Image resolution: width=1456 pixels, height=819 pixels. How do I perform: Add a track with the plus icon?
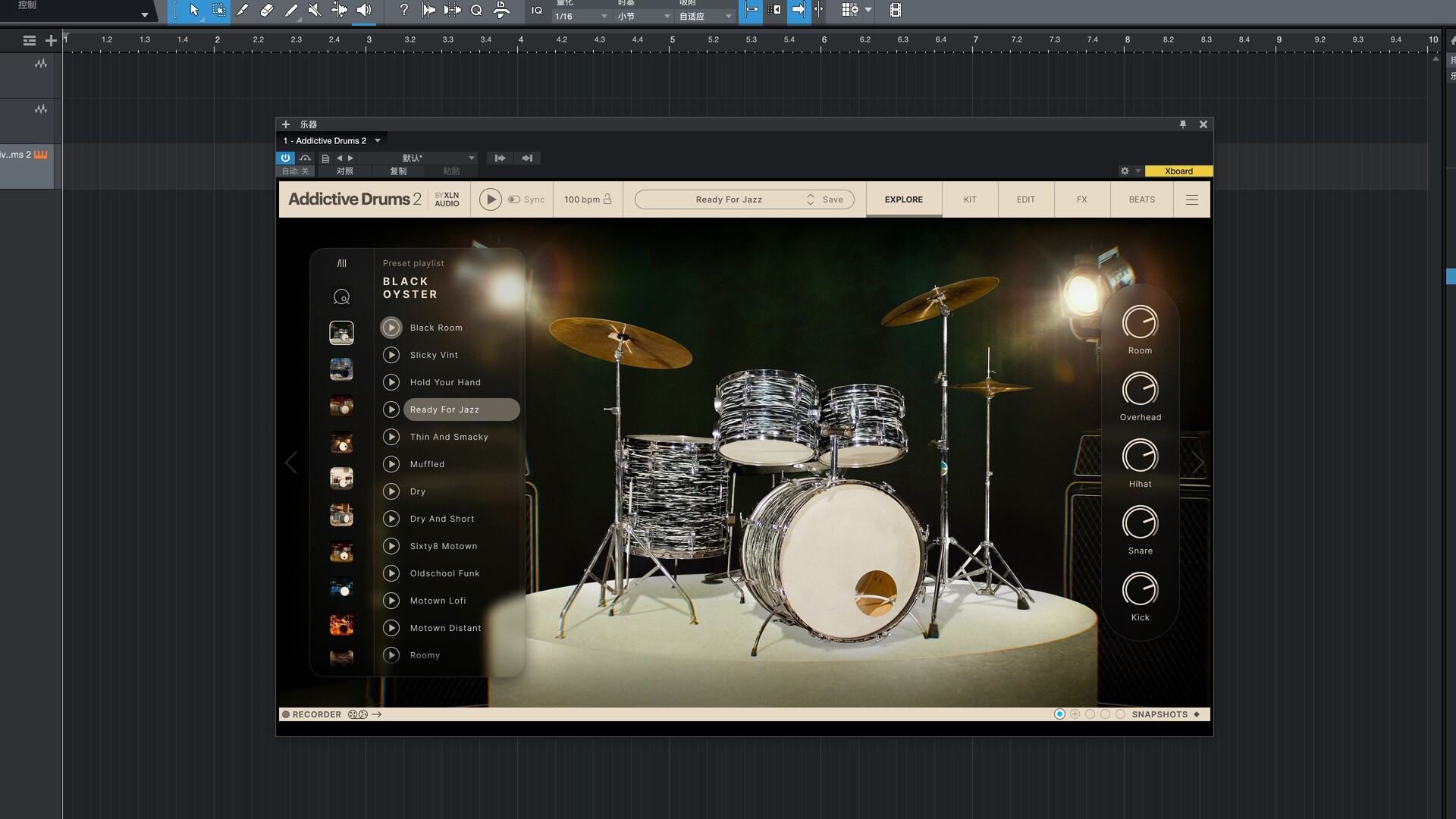click(x=51, y=40)
